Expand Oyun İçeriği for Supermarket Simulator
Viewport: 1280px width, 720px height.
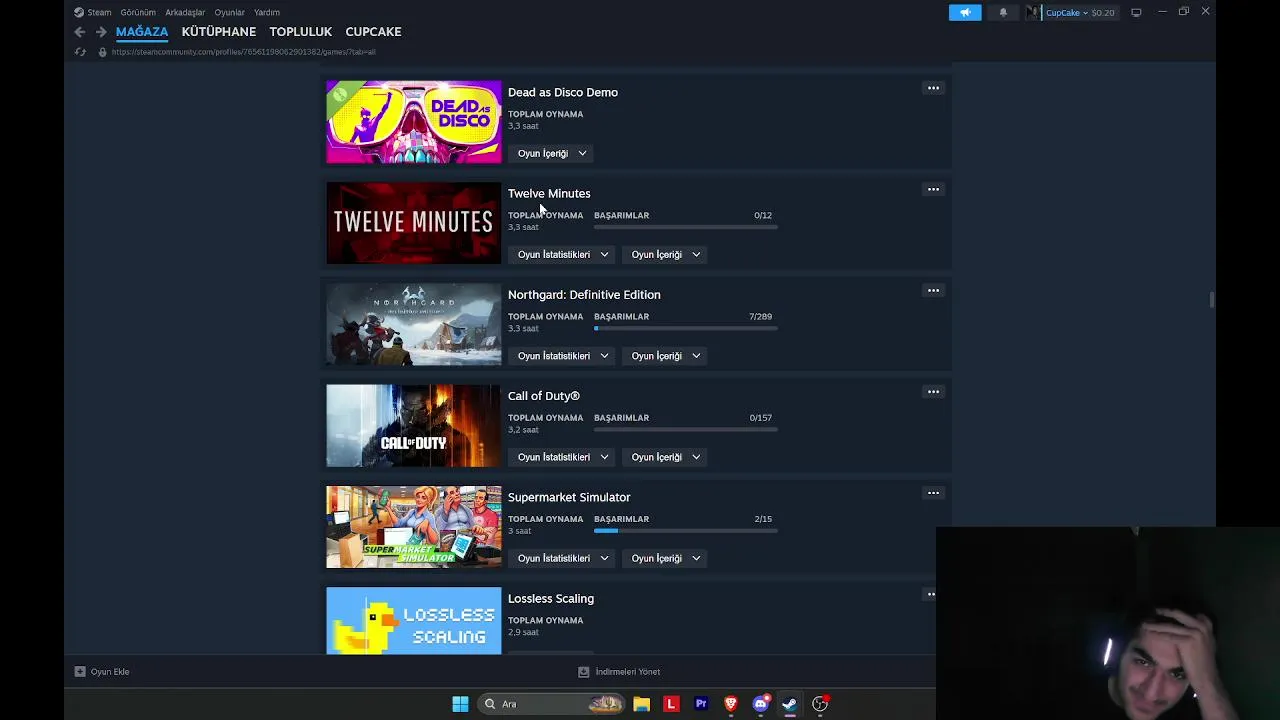click(x=666, y=558)
